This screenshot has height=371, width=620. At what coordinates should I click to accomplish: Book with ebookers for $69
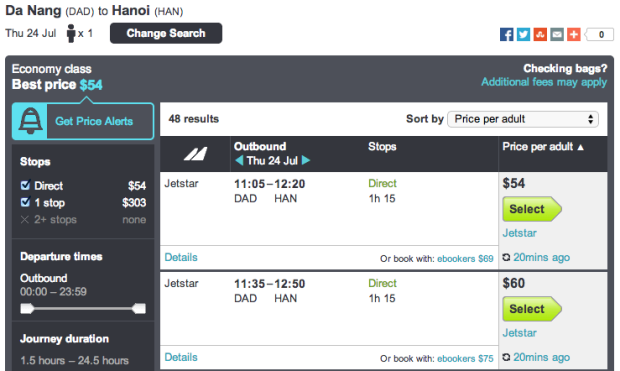465,259
